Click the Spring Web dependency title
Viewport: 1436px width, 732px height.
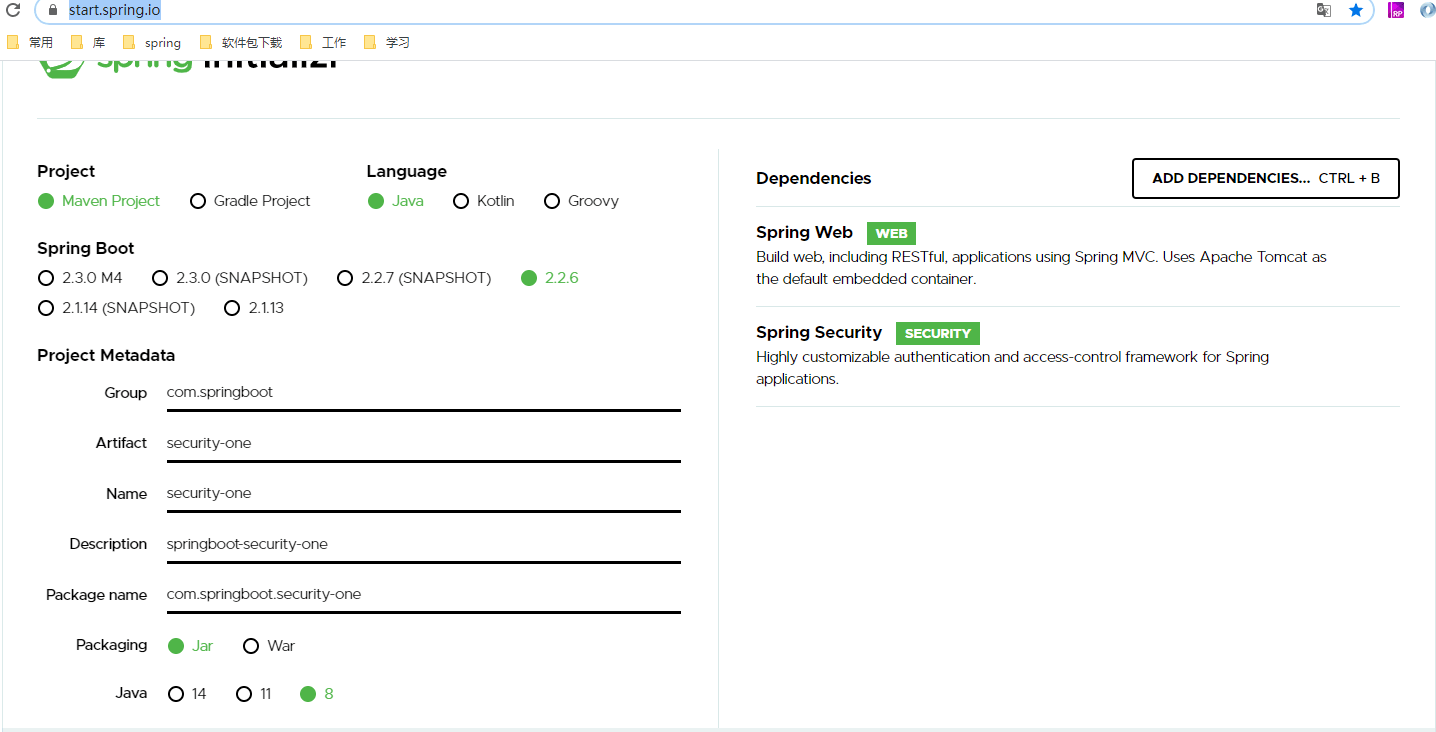(x=804, y=232)
